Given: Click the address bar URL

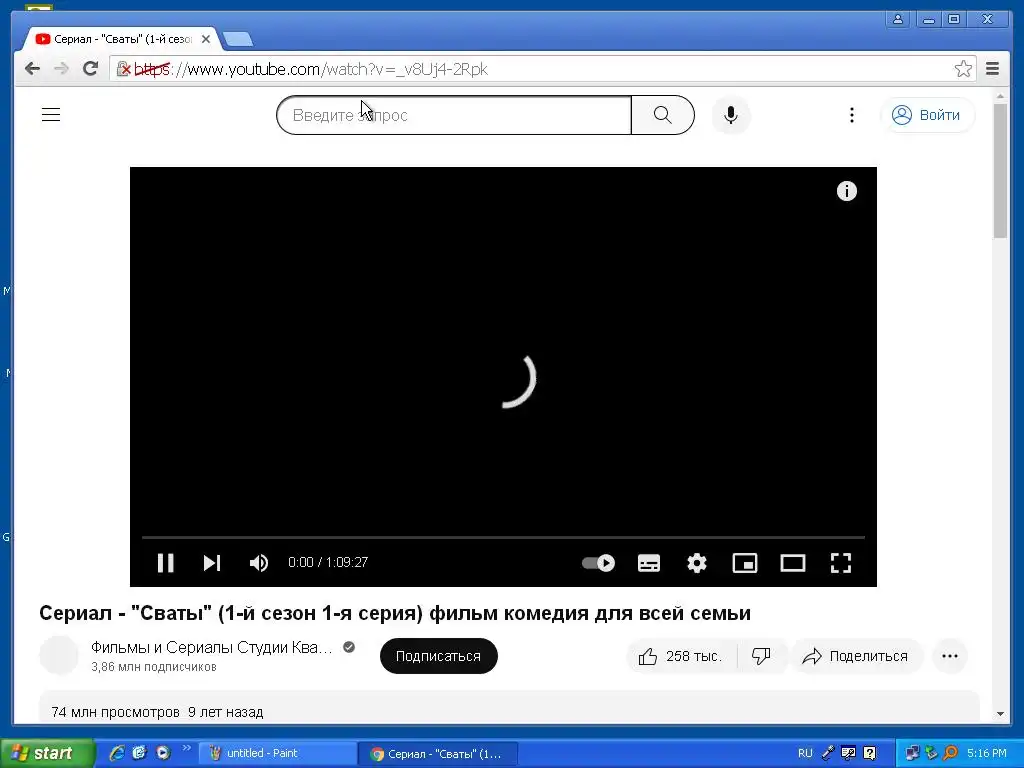Looking at the screenshot, I should (312, 69).
